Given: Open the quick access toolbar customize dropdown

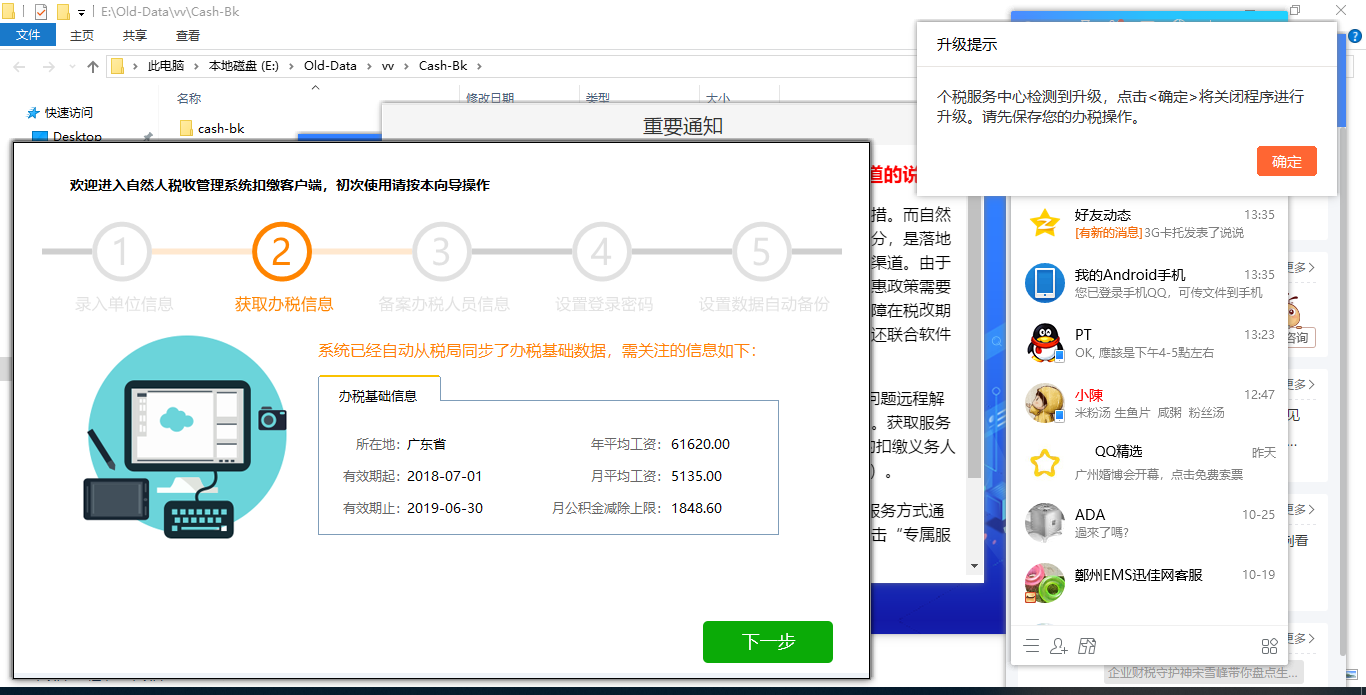Looking at the screenshot, I should pos(81,13).
